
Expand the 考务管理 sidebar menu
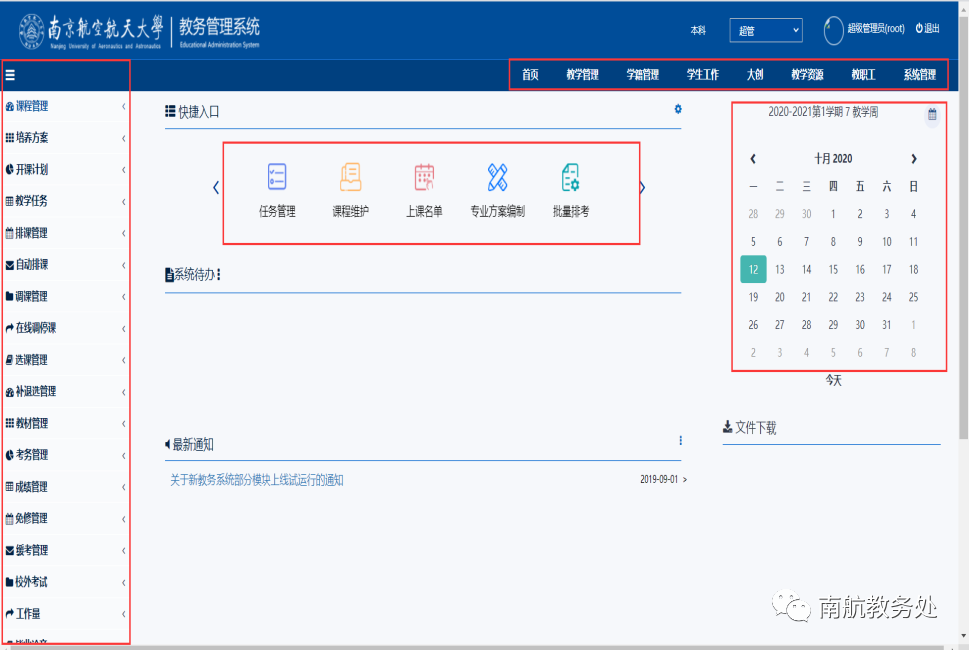(x=64, y=455)
